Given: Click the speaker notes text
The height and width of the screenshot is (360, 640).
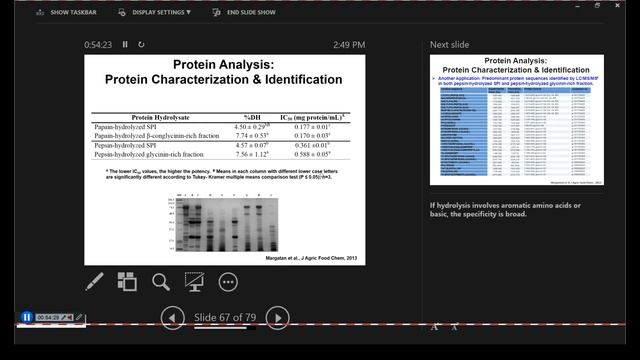Looking at the screenshot, I should [x=505, y=209].
